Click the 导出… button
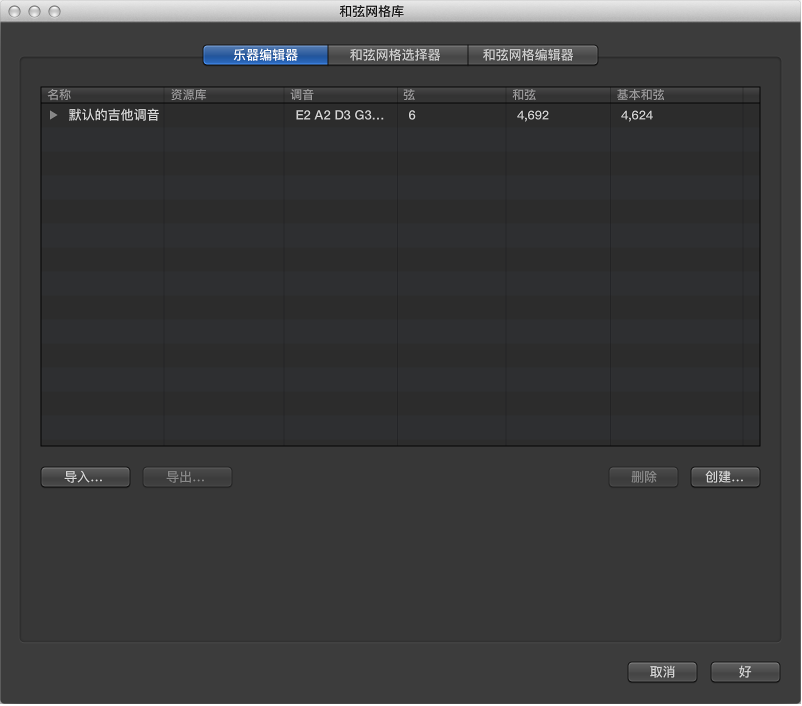802x706 pixels. [x=187, y=477]
